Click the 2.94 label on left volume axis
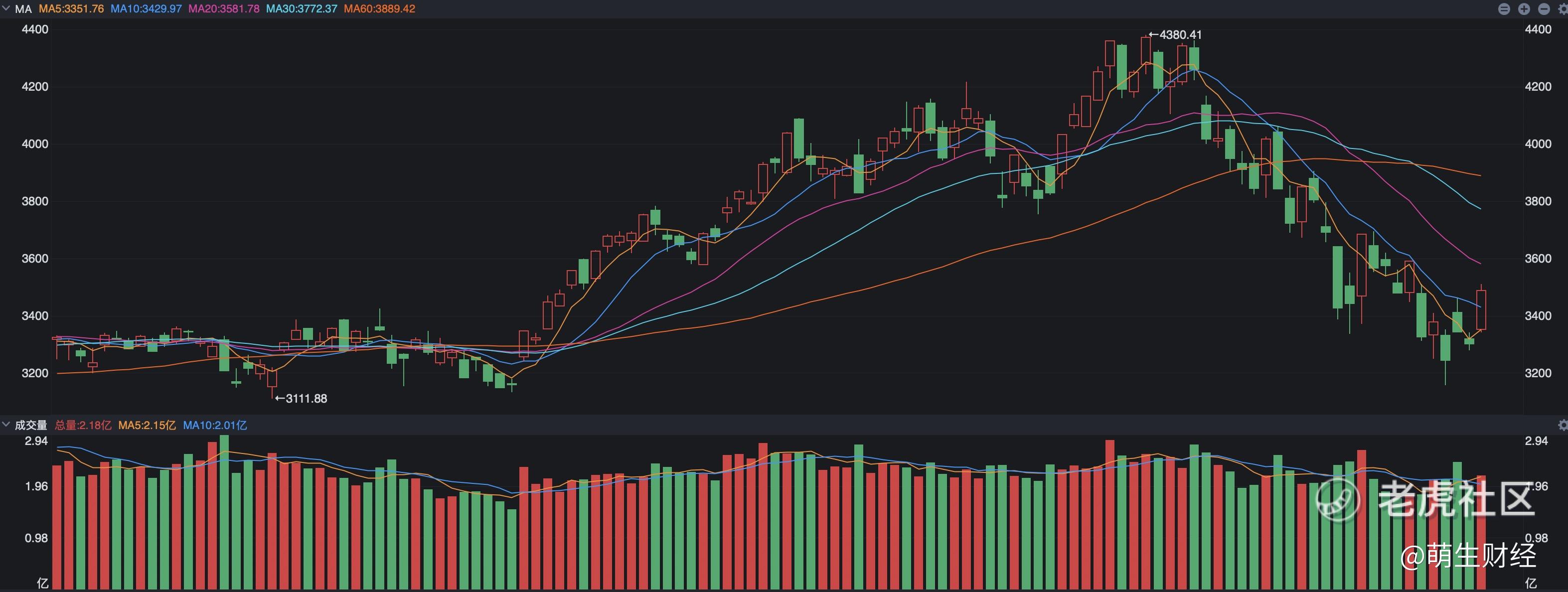Image resolution: width=1568 pixels, height=592 pixels. point(36,441)
